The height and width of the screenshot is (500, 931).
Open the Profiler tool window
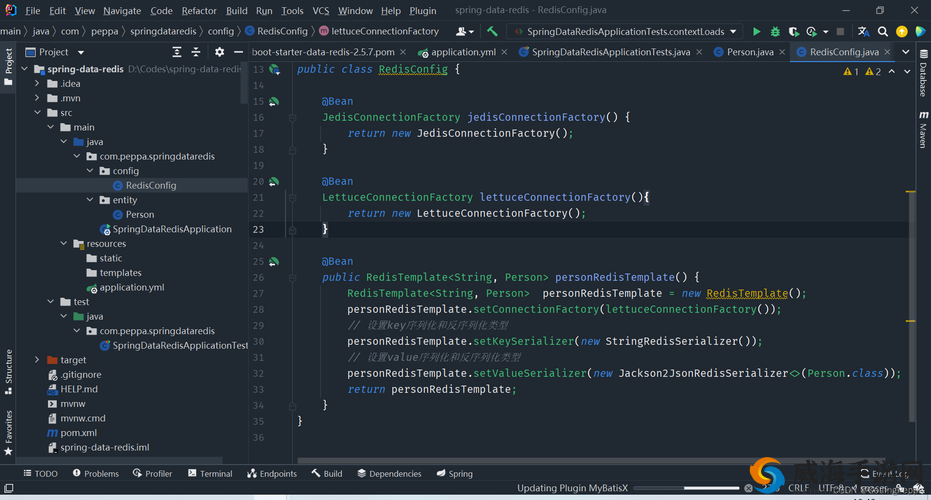(x=153, y=473)
